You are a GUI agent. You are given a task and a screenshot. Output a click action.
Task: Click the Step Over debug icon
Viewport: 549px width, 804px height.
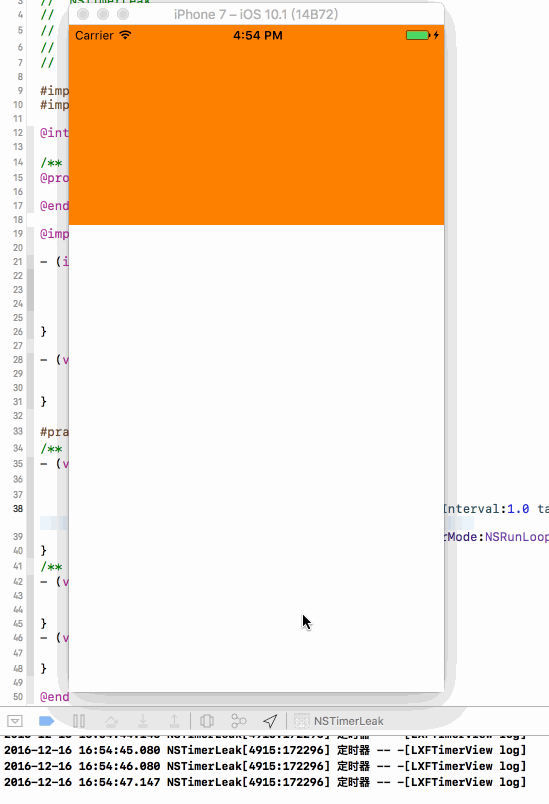tap(111, 721)
